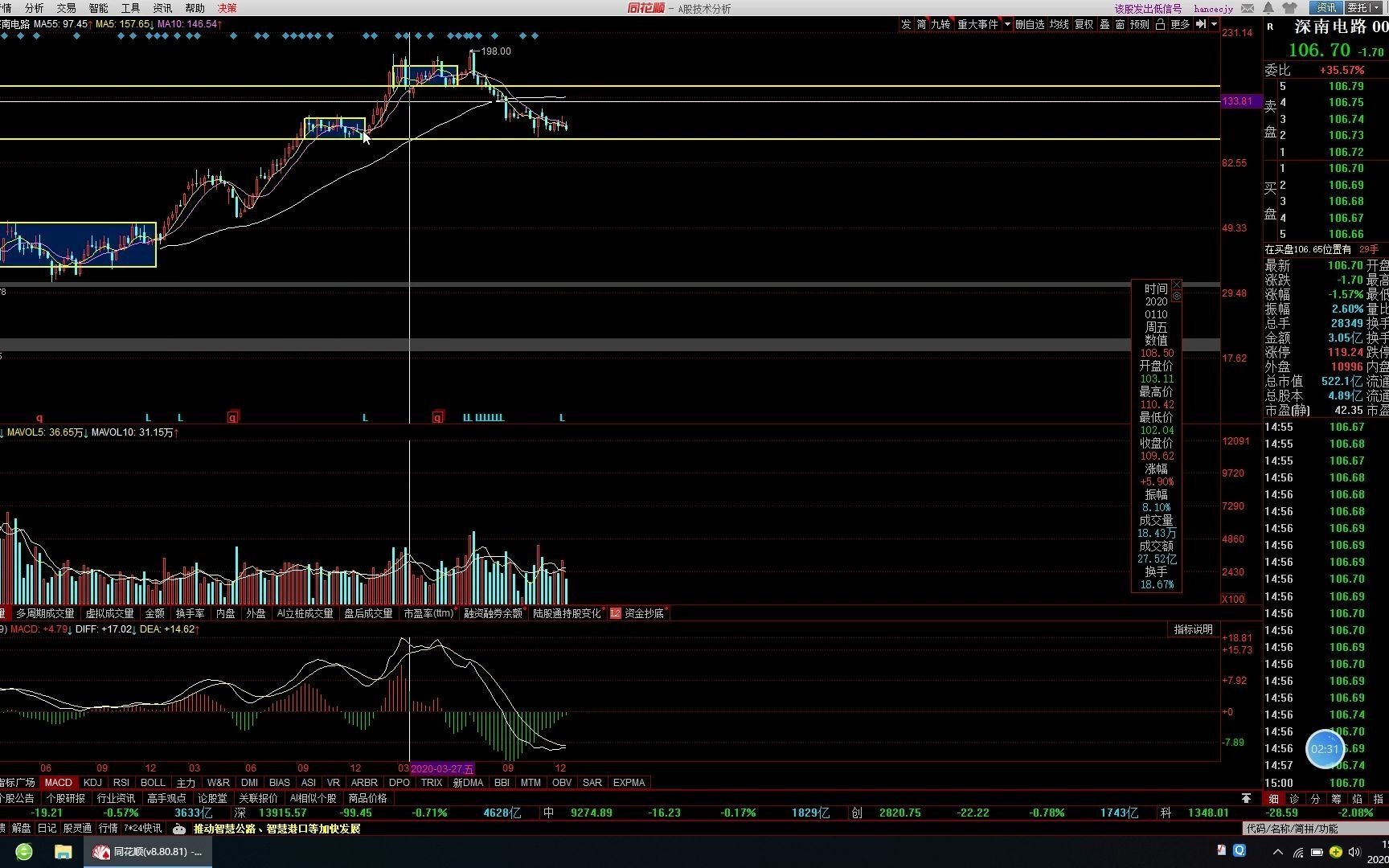Open the volume speaker tray icon

click(1354, 852)
